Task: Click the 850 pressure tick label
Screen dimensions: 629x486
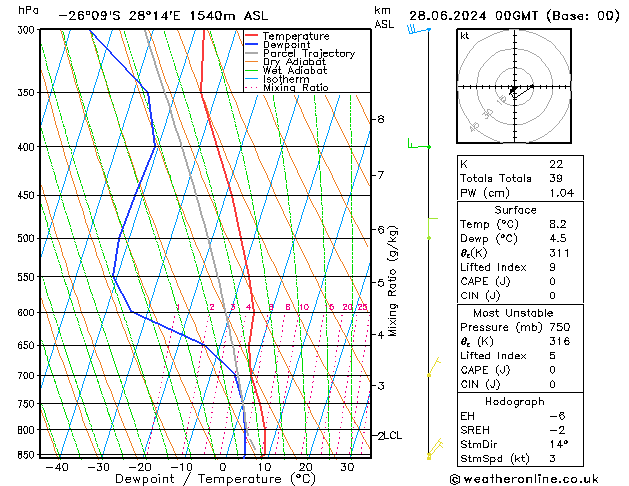Action: point(28,455)
